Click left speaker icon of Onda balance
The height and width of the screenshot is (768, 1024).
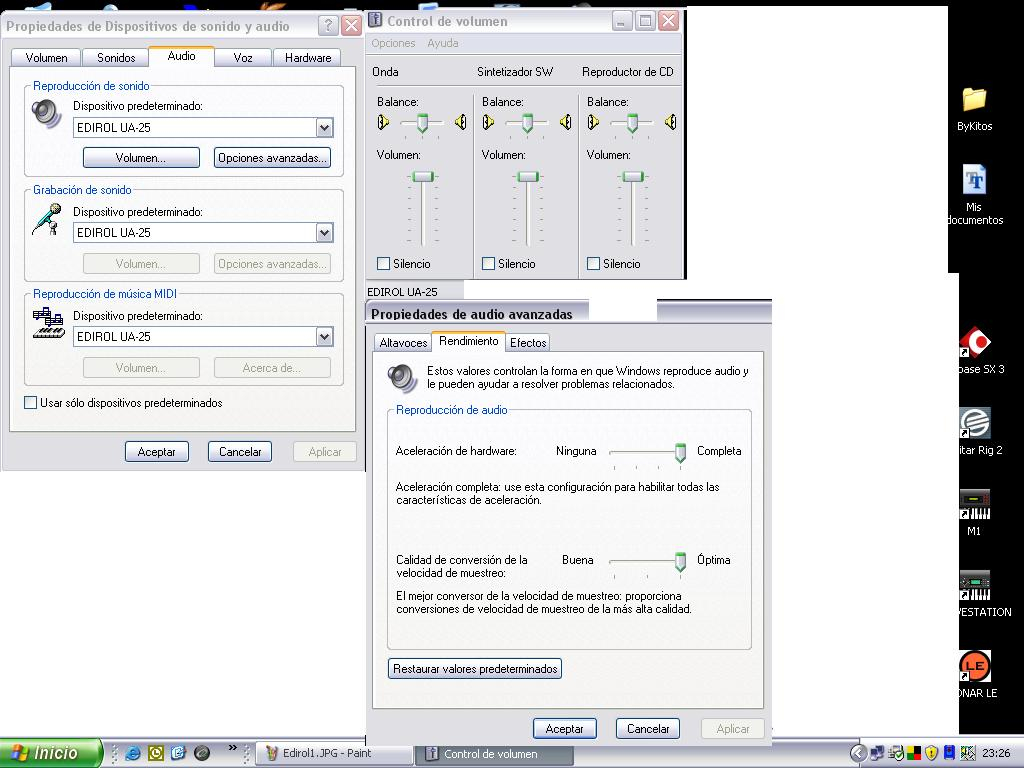tap(383, 122)
